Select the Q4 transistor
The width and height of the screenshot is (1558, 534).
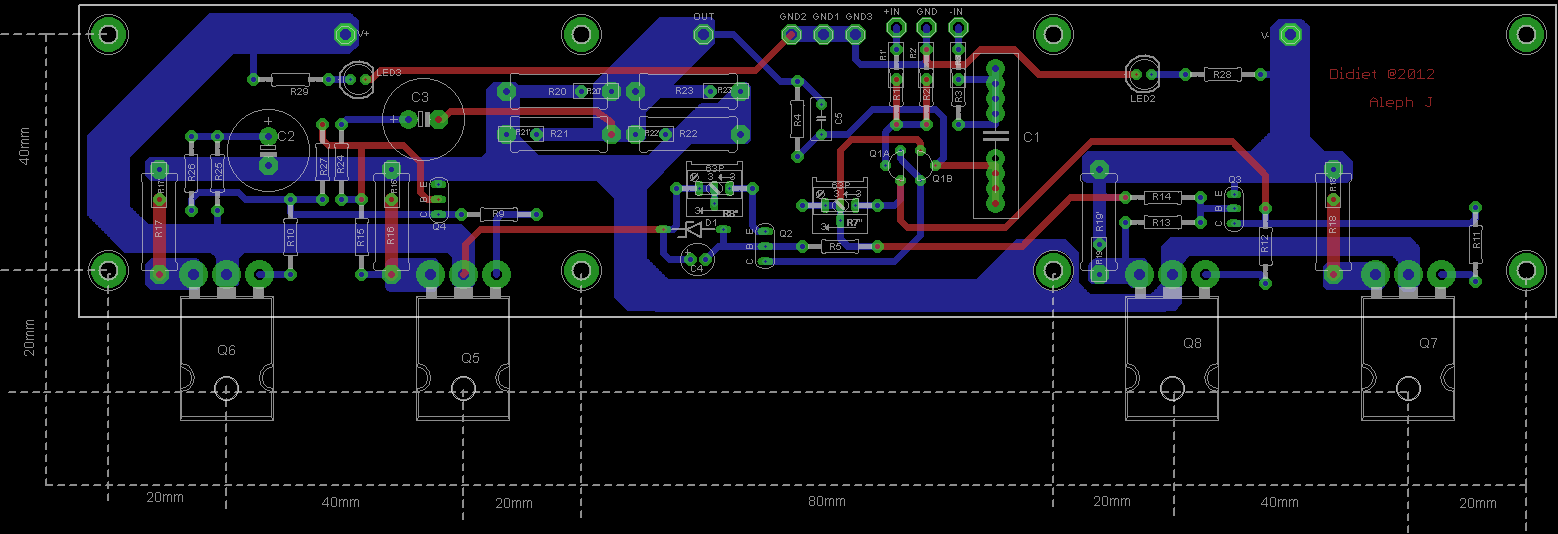[x=439, y=199]
